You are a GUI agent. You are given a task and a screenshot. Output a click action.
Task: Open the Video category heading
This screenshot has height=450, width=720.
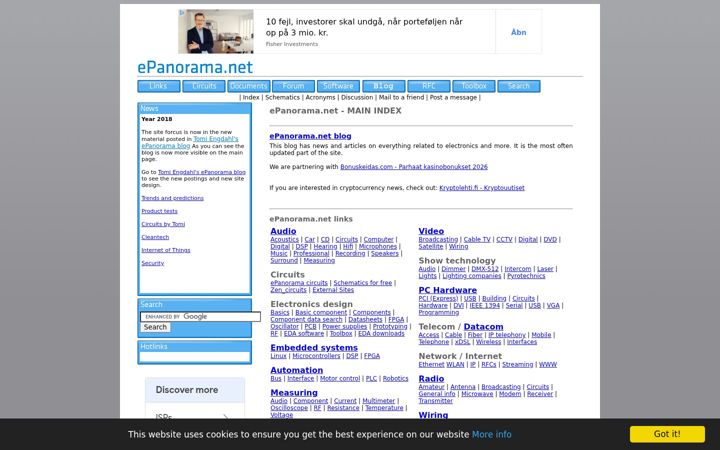(431, 231)
